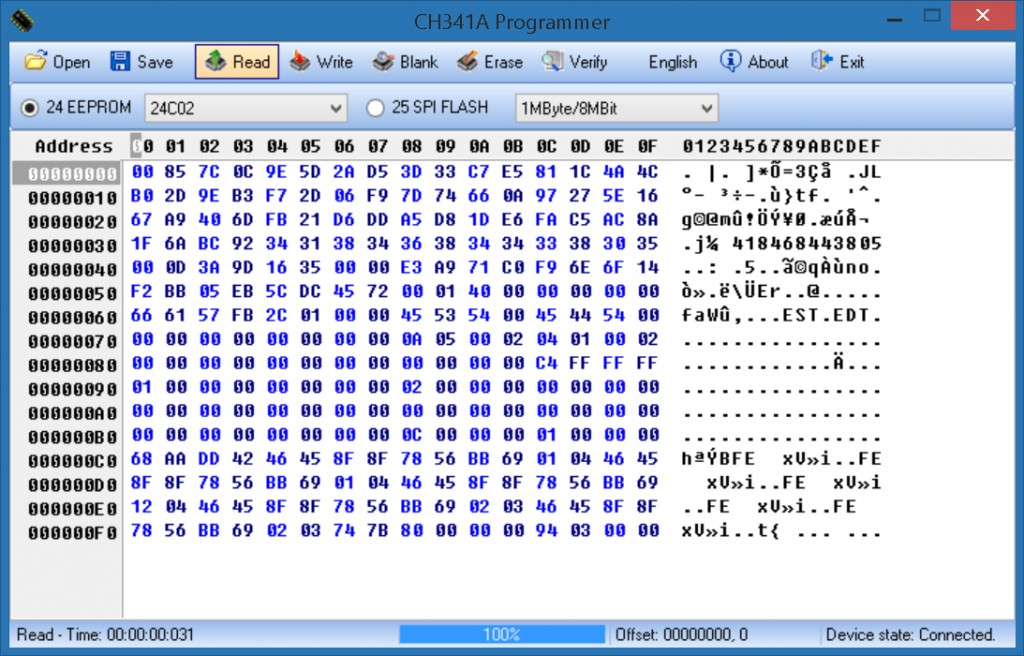
Task: Click the Erase button label
Action: point(504,62)
